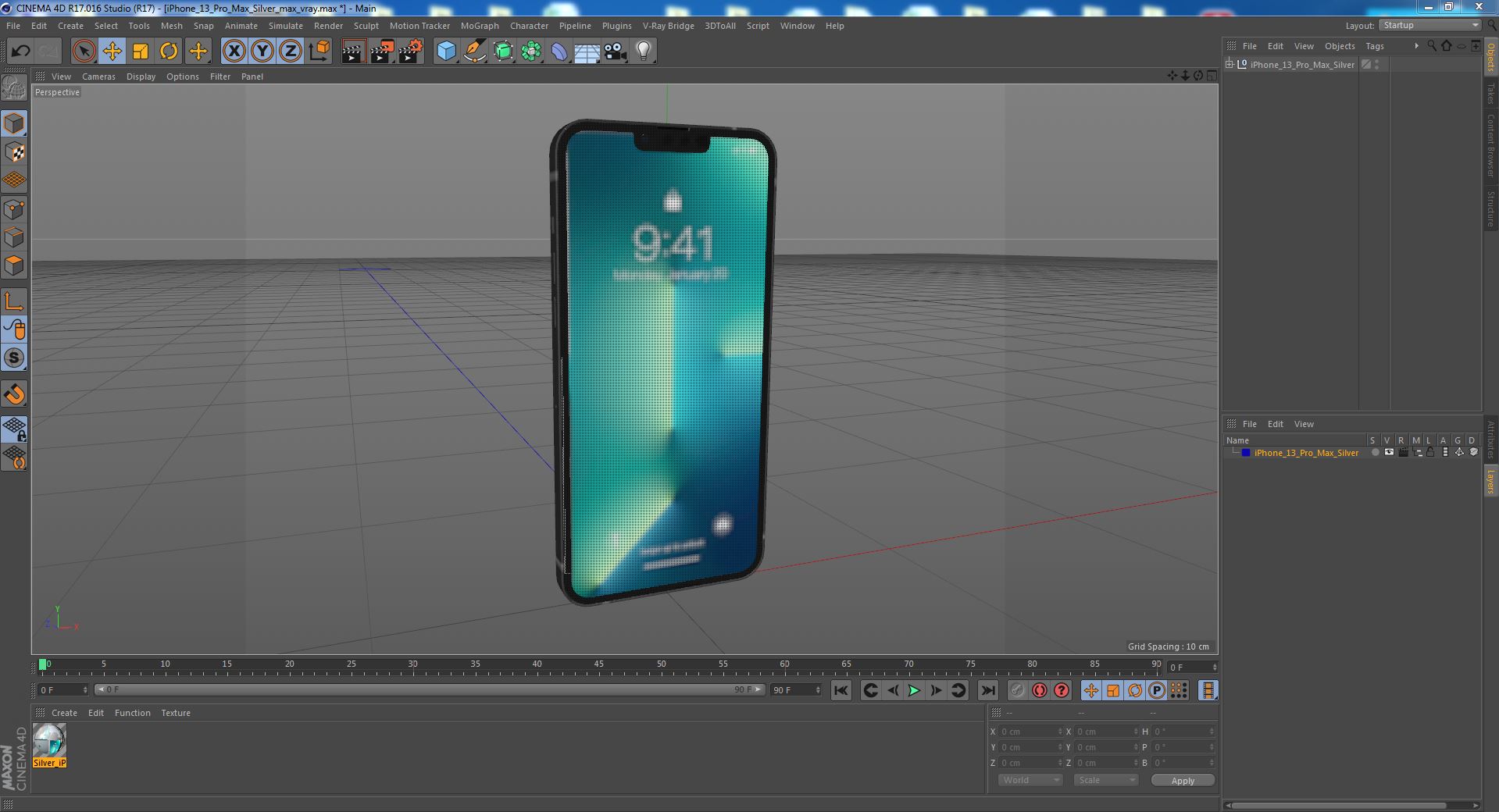Select Points mode in left palette
This screenshot has height=812, width=1499.
[x=15, y=208]
